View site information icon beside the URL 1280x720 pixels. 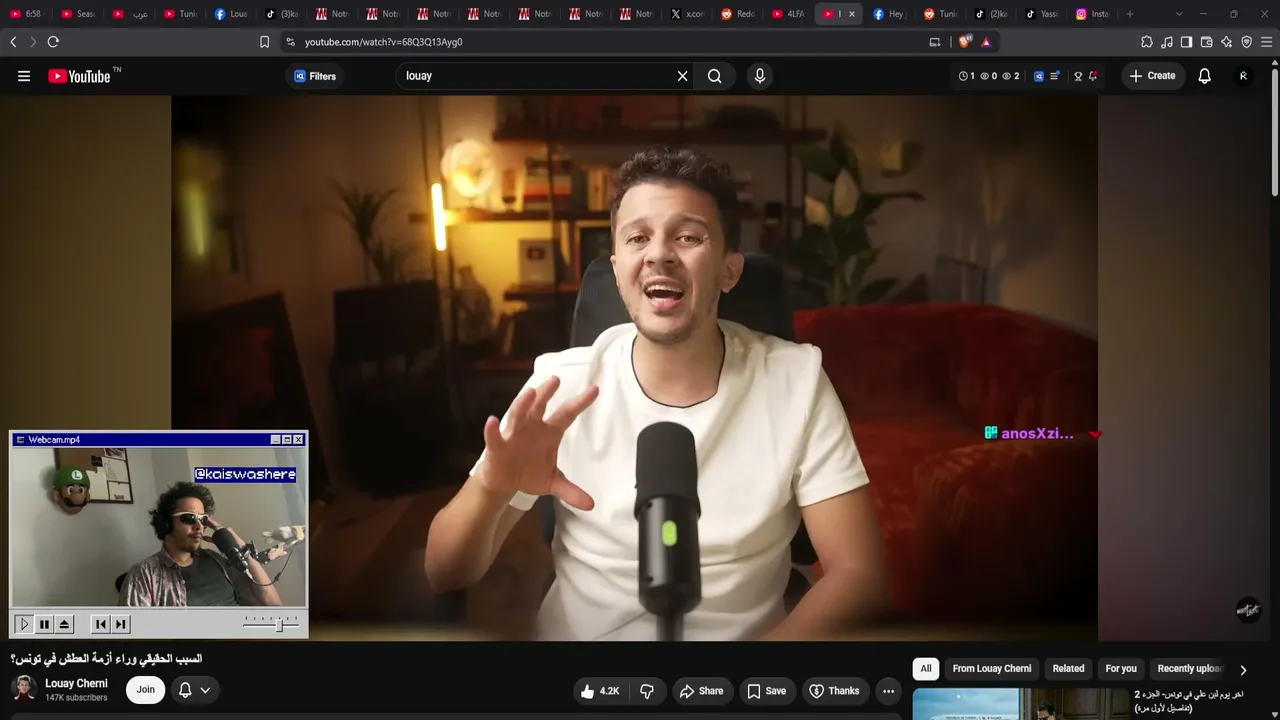click(x=290, y=42)
